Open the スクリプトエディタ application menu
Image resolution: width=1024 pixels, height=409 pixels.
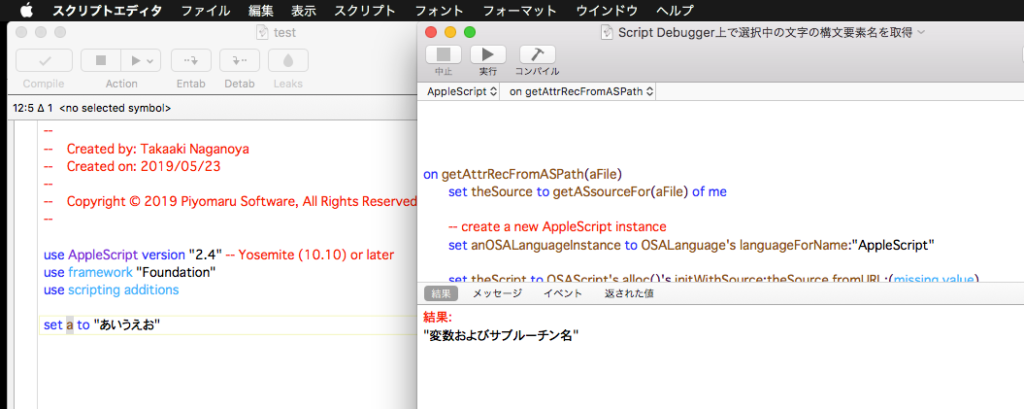[107, 10]
